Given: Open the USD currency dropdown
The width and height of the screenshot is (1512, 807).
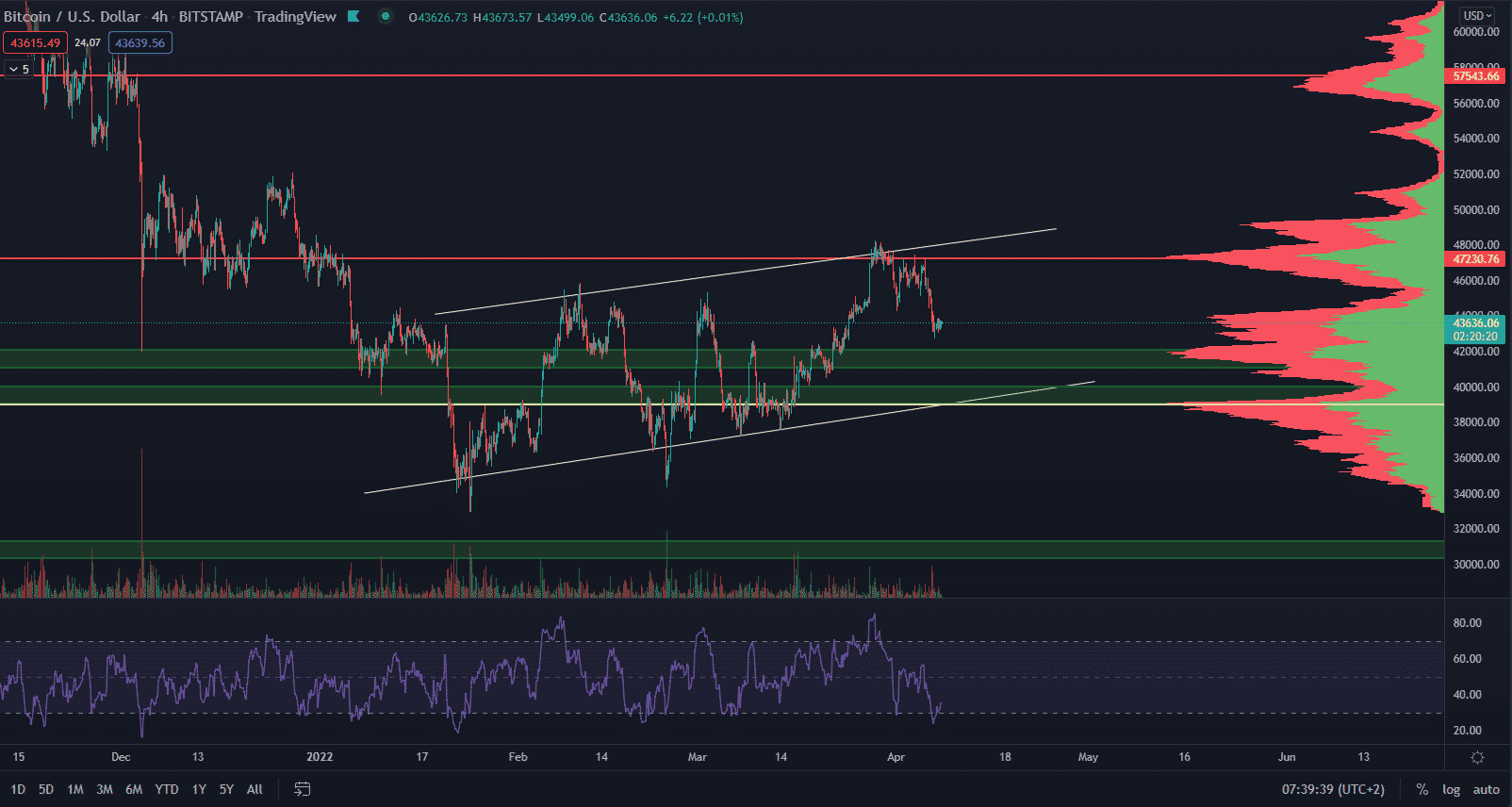Looking at the screenshot, I should [1477, 16].
